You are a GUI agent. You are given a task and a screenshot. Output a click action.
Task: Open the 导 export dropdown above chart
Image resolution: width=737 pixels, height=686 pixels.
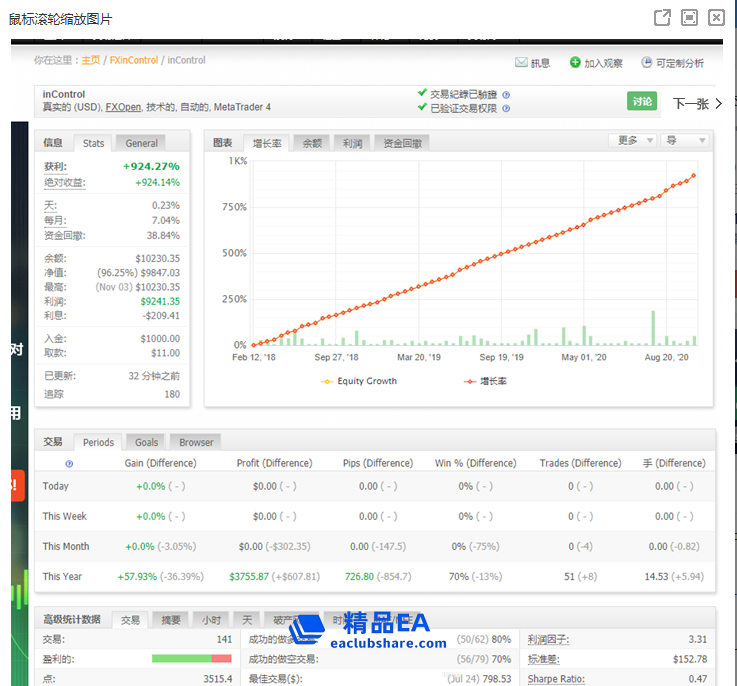[x=686, y=141]
